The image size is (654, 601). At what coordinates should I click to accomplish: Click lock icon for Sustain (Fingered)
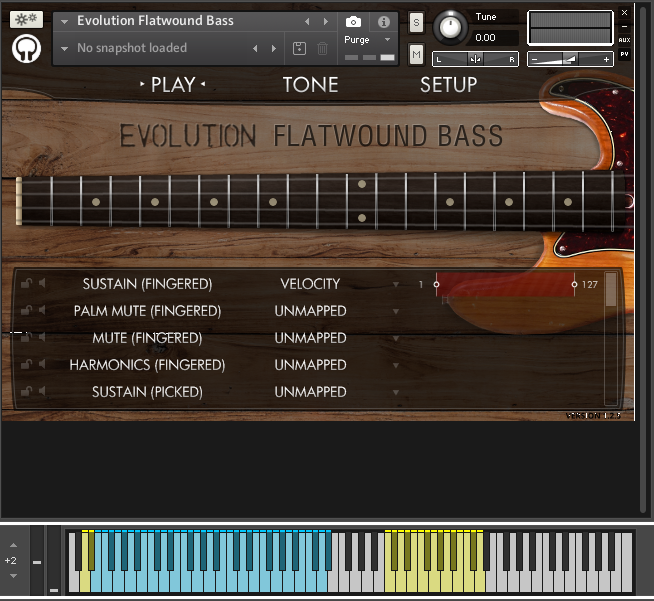26,284
